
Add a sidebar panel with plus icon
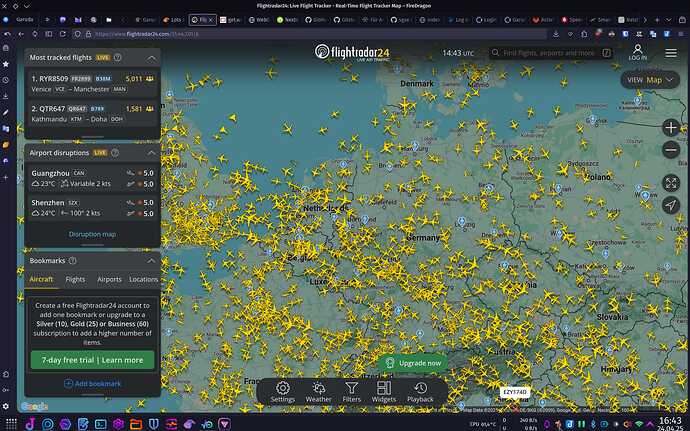click(6, 177)
